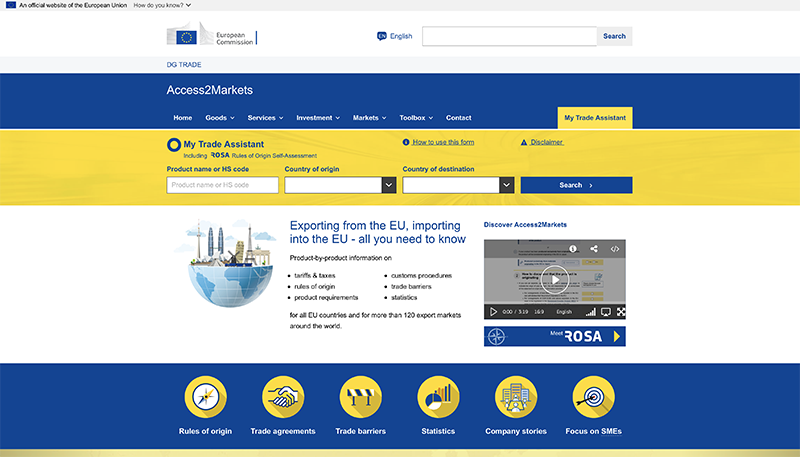Click the European Commission logo
This screenshot has height=457, width=800.
(x=212, y=35)
